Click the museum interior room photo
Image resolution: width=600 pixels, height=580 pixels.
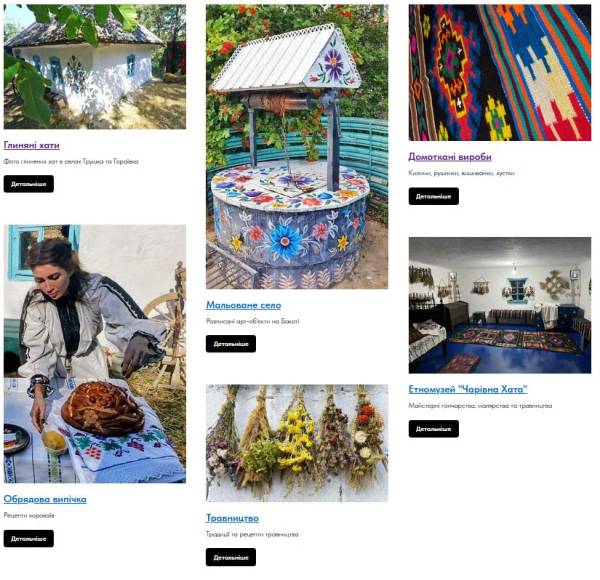pos(500,305)
